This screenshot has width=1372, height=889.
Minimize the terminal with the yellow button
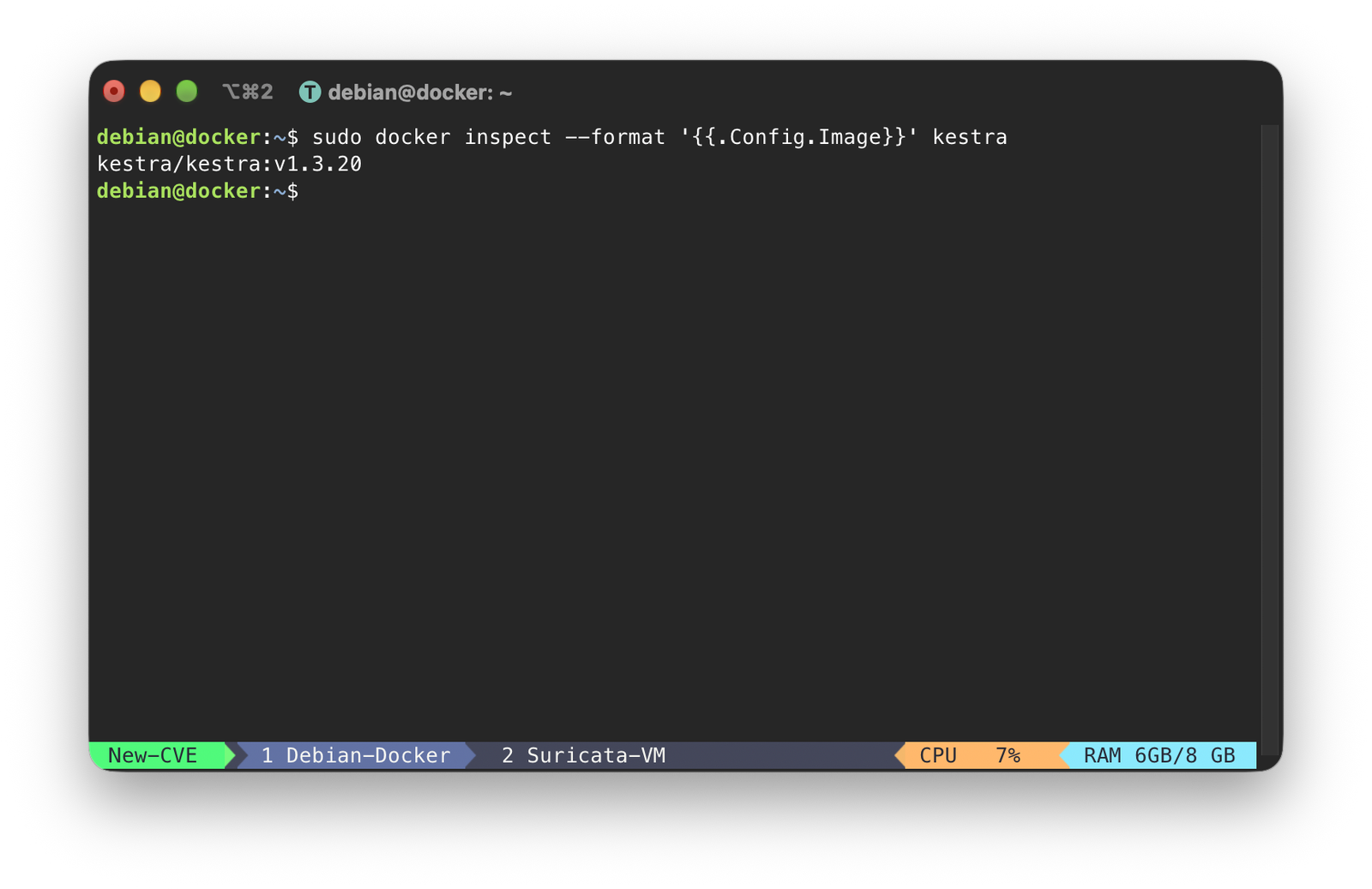point(150,92)
